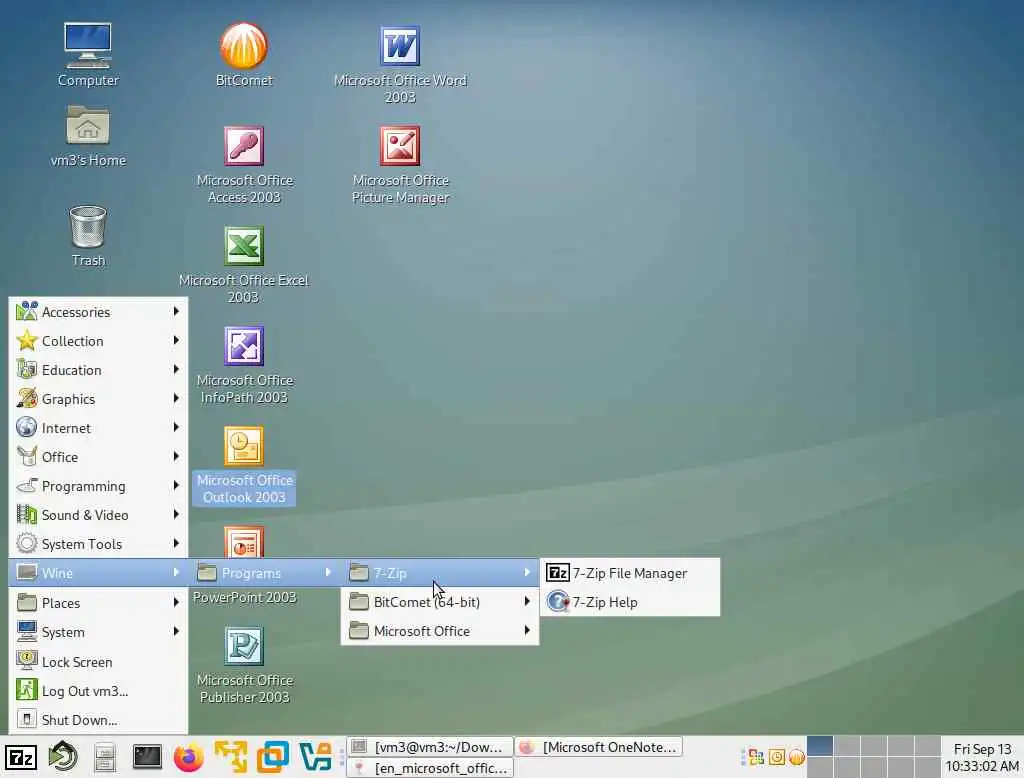The height and width of the screenshot is (778, 1024).
Task: Click Log Out vm3... entry
Action: [98, 690]
